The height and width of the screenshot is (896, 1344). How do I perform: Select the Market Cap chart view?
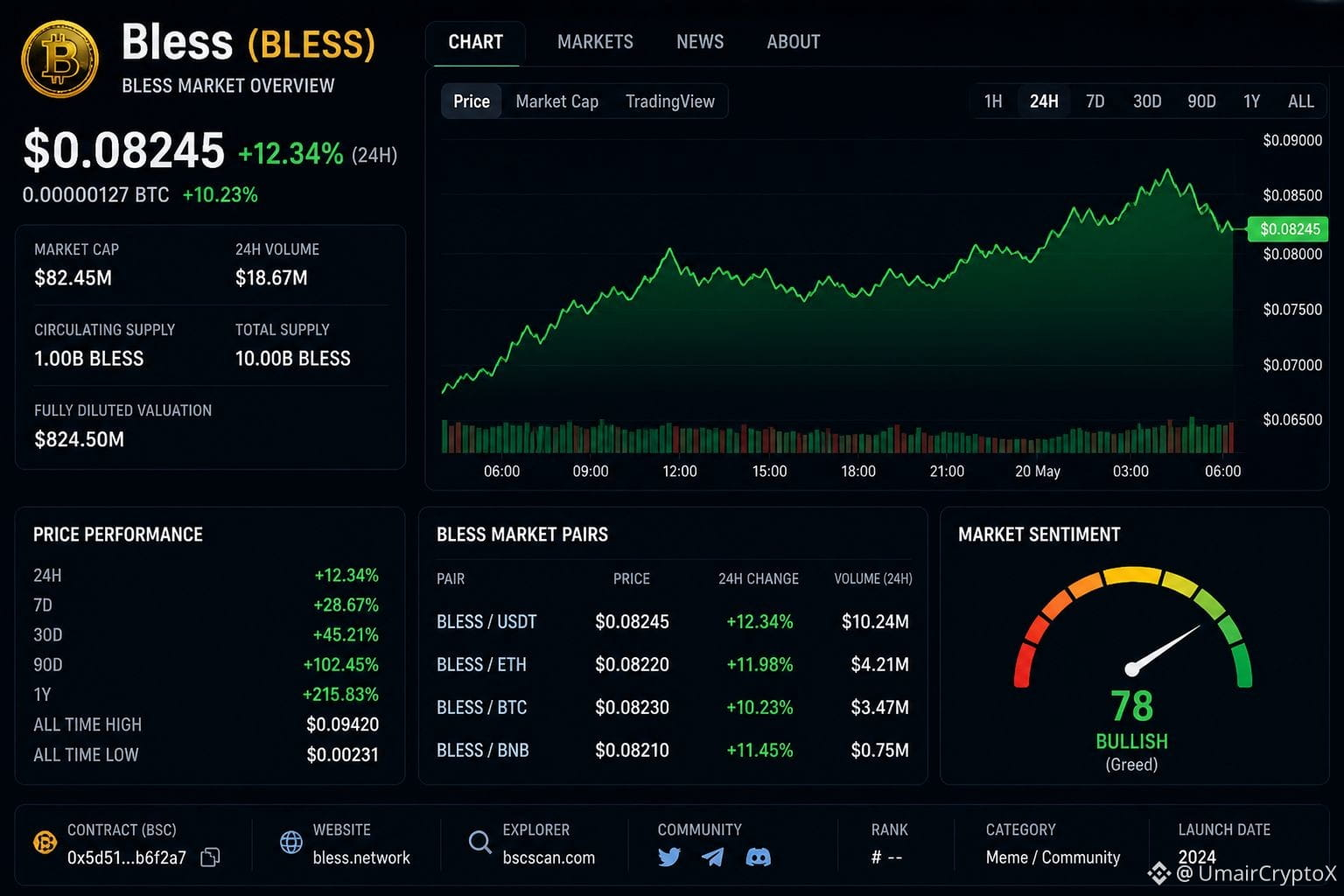[557, 101]
